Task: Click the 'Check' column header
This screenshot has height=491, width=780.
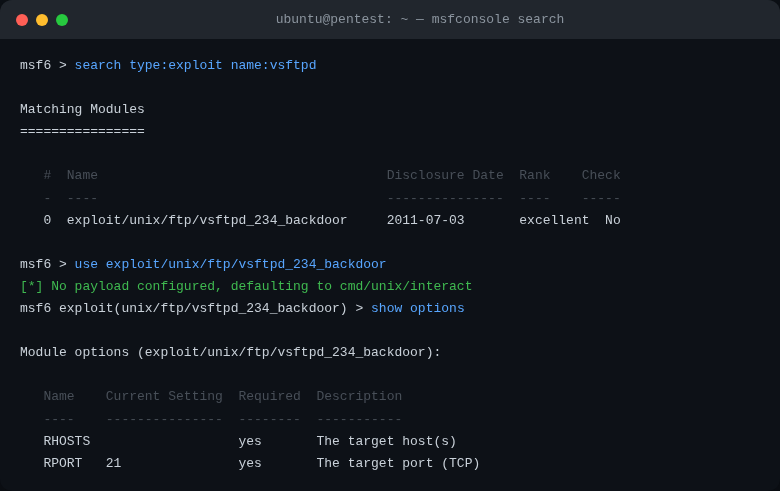Action: pos(601,175)
